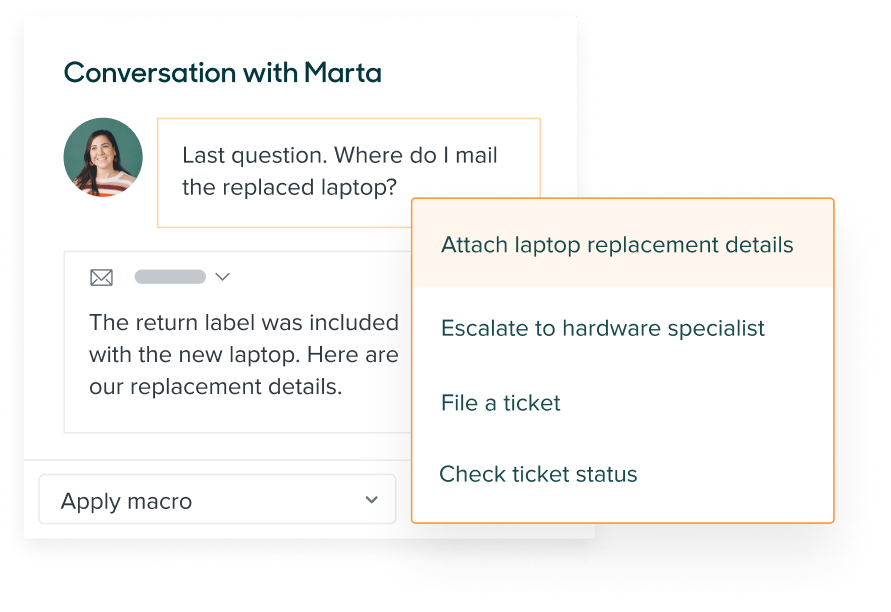Click Marta's profile avatar photo
Screen dimensions: 891x612
(103, 158)
